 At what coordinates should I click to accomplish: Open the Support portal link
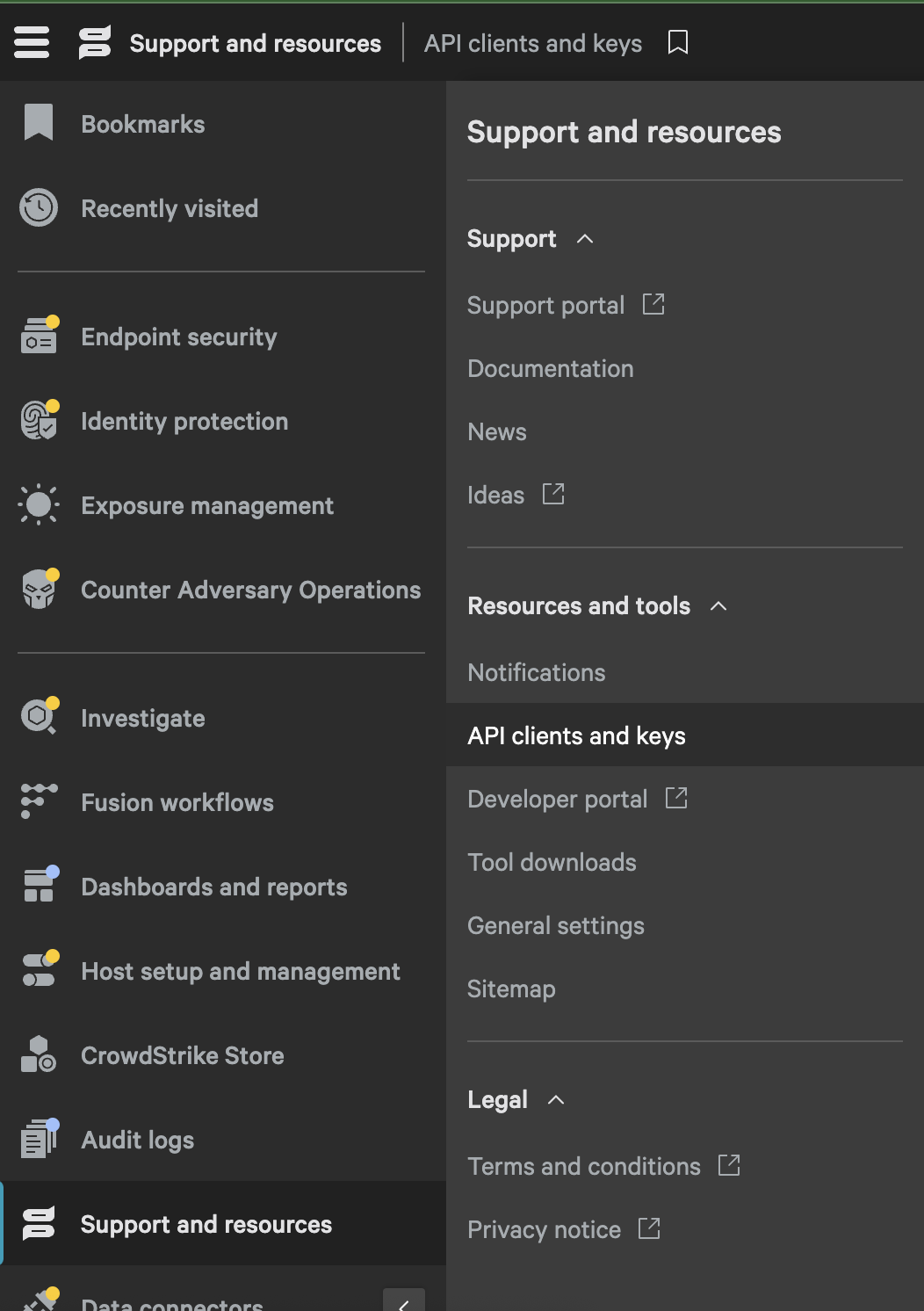click(545, 305)
